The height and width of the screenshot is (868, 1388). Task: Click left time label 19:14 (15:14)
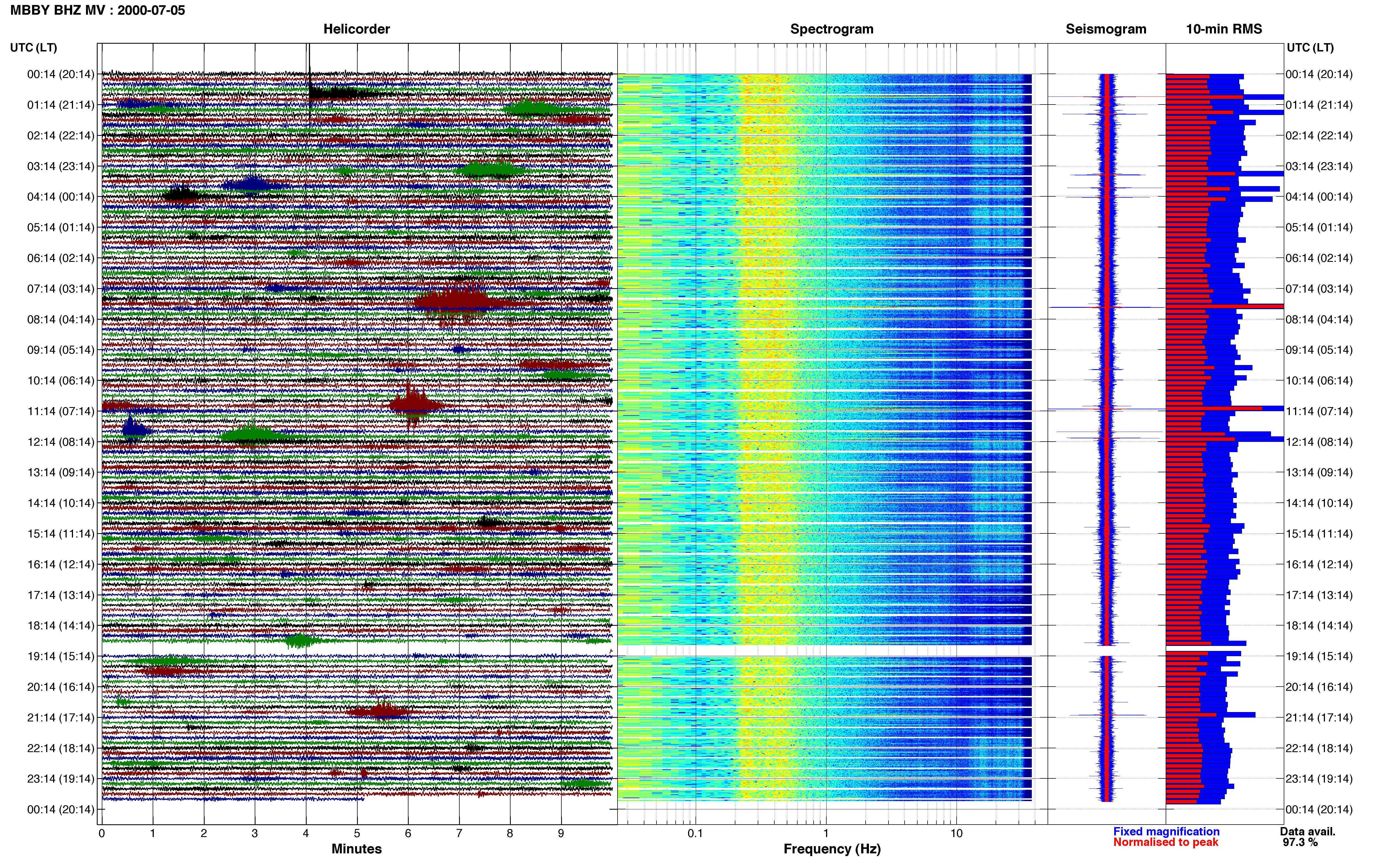[x=60, y=656]
